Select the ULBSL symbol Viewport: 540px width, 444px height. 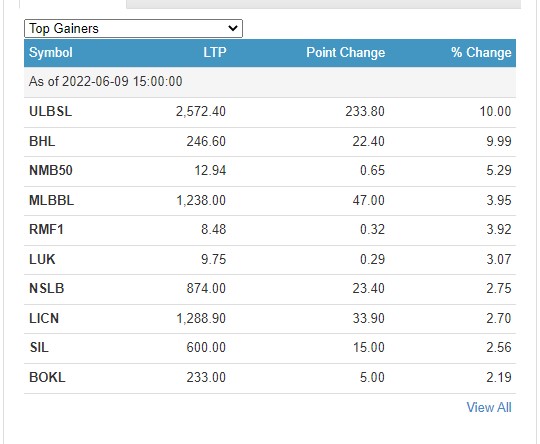[51, 112]
